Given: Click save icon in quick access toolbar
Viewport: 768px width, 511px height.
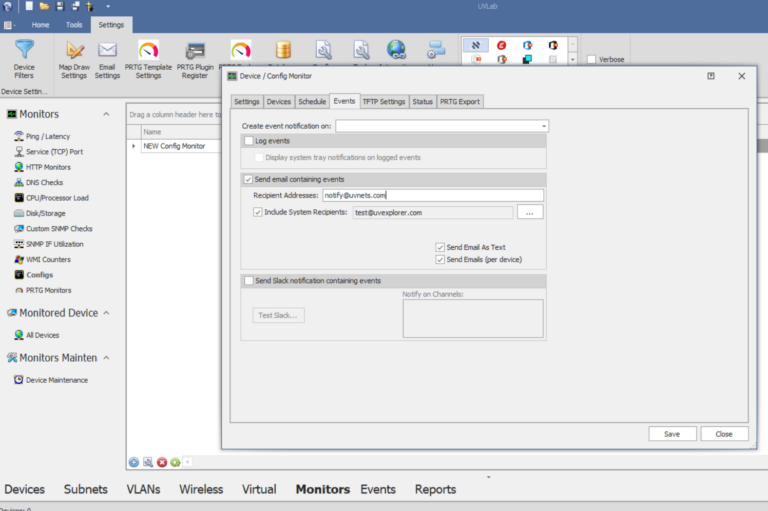Looking at the screenshot, I should pos(60,6).
